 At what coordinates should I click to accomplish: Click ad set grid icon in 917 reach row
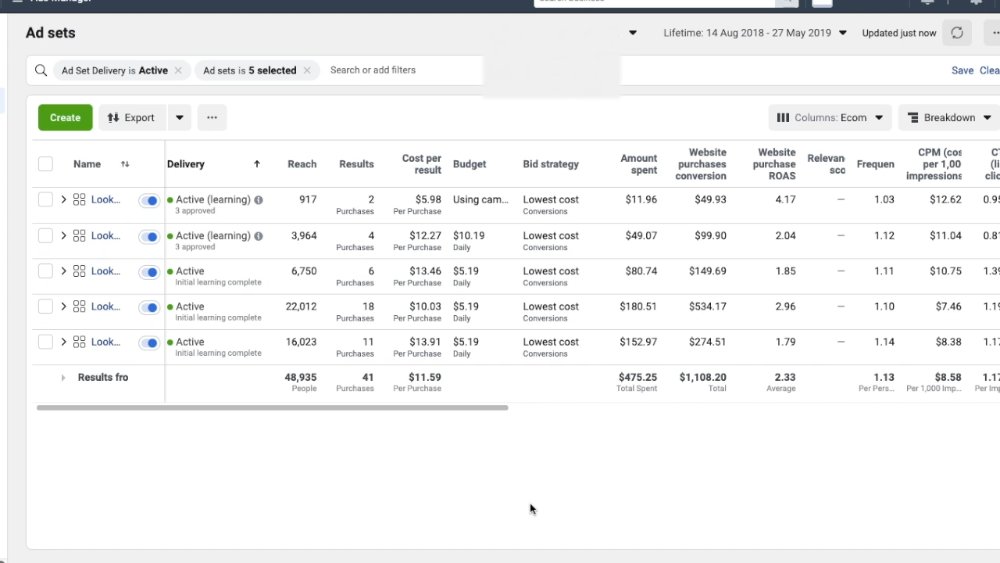coord(79,200)
